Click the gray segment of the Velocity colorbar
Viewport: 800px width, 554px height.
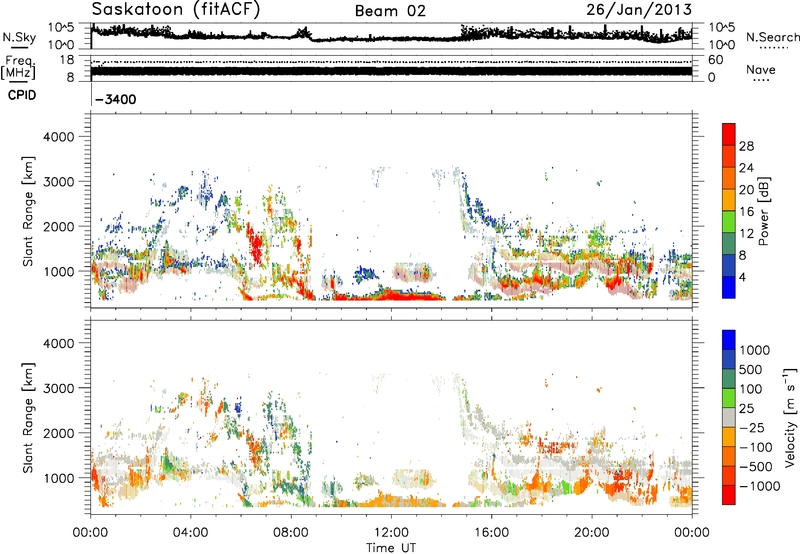[x=729, y=418]
